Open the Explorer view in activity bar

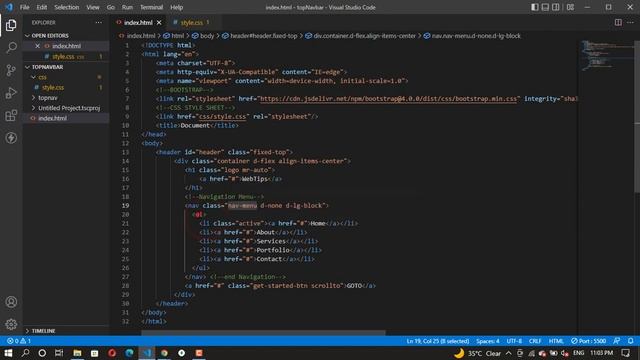click(x=11, y=25)
